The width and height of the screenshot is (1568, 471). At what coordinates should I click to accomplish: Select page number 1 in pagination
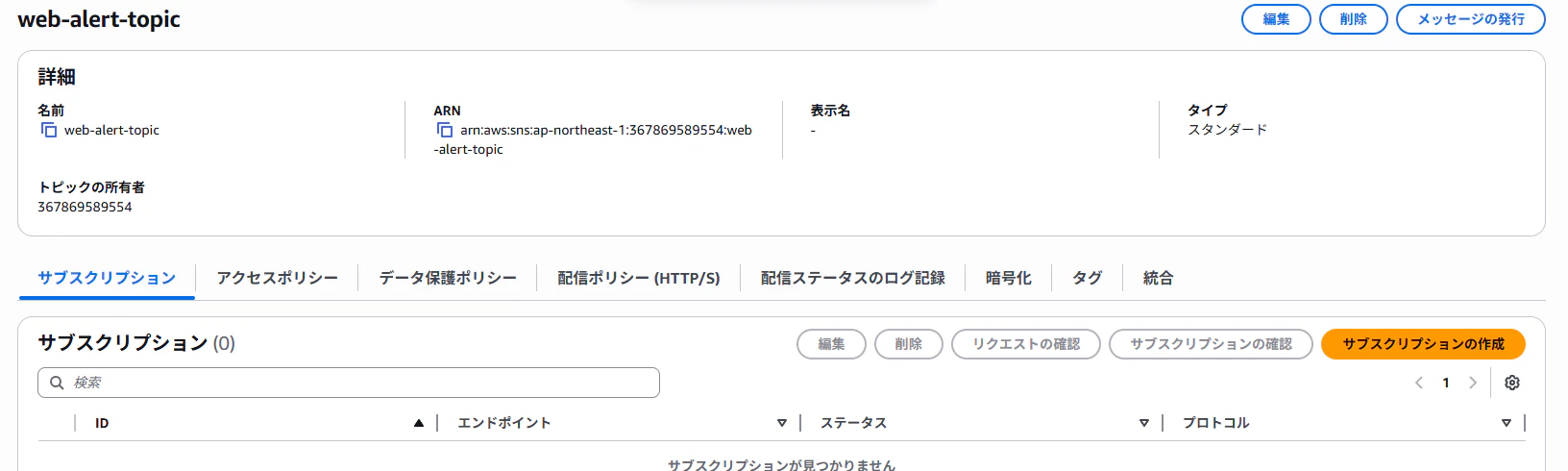click(1446, 383)
